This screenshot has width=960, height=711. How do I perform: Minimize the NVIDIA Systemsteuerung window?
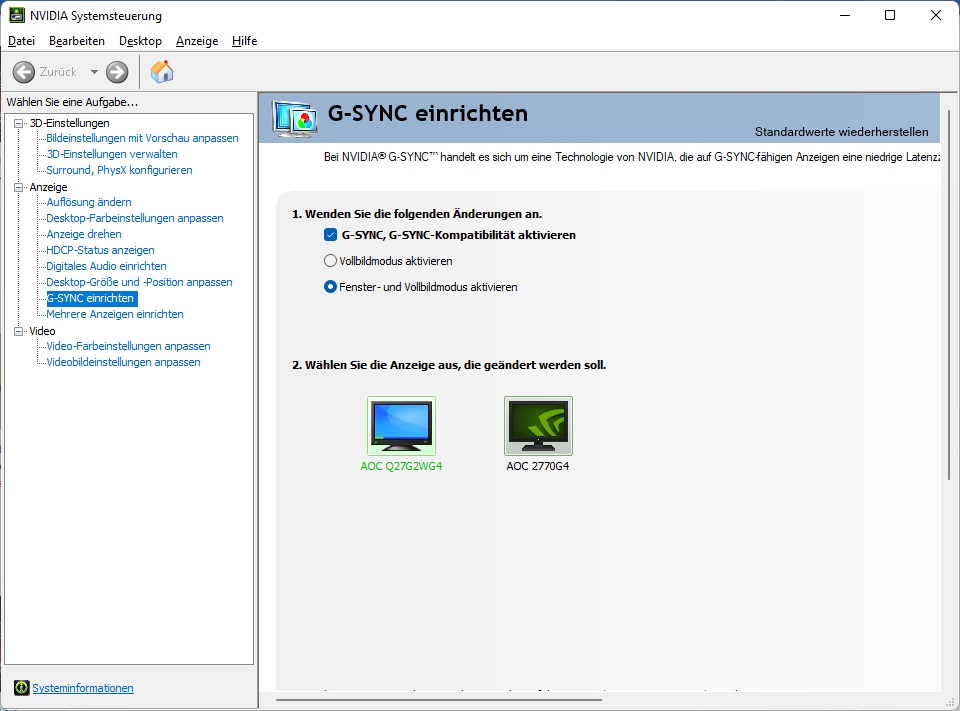(x=846, y=15)
